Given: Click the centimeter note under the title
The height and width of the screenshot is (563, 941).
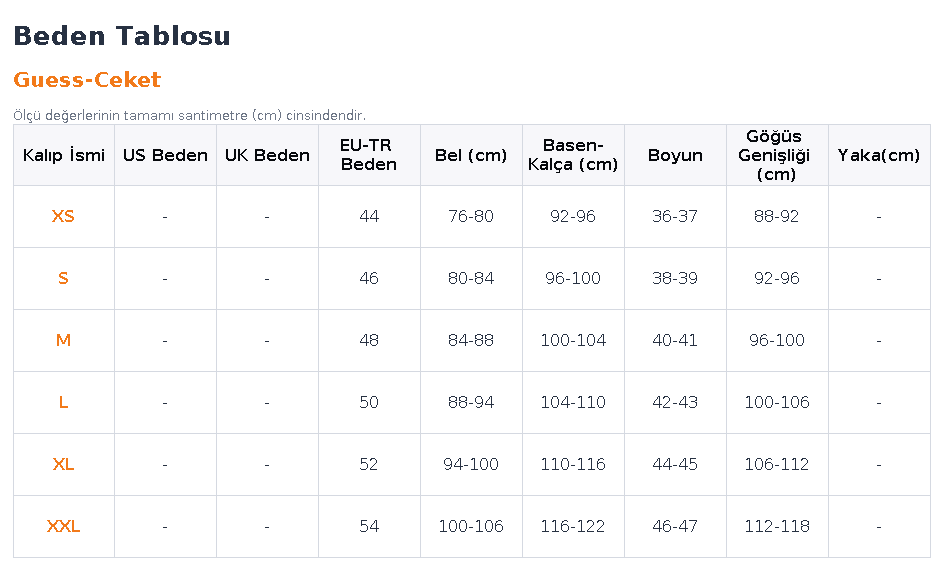Looking at the screenshot, I should (x=190, y=115).
